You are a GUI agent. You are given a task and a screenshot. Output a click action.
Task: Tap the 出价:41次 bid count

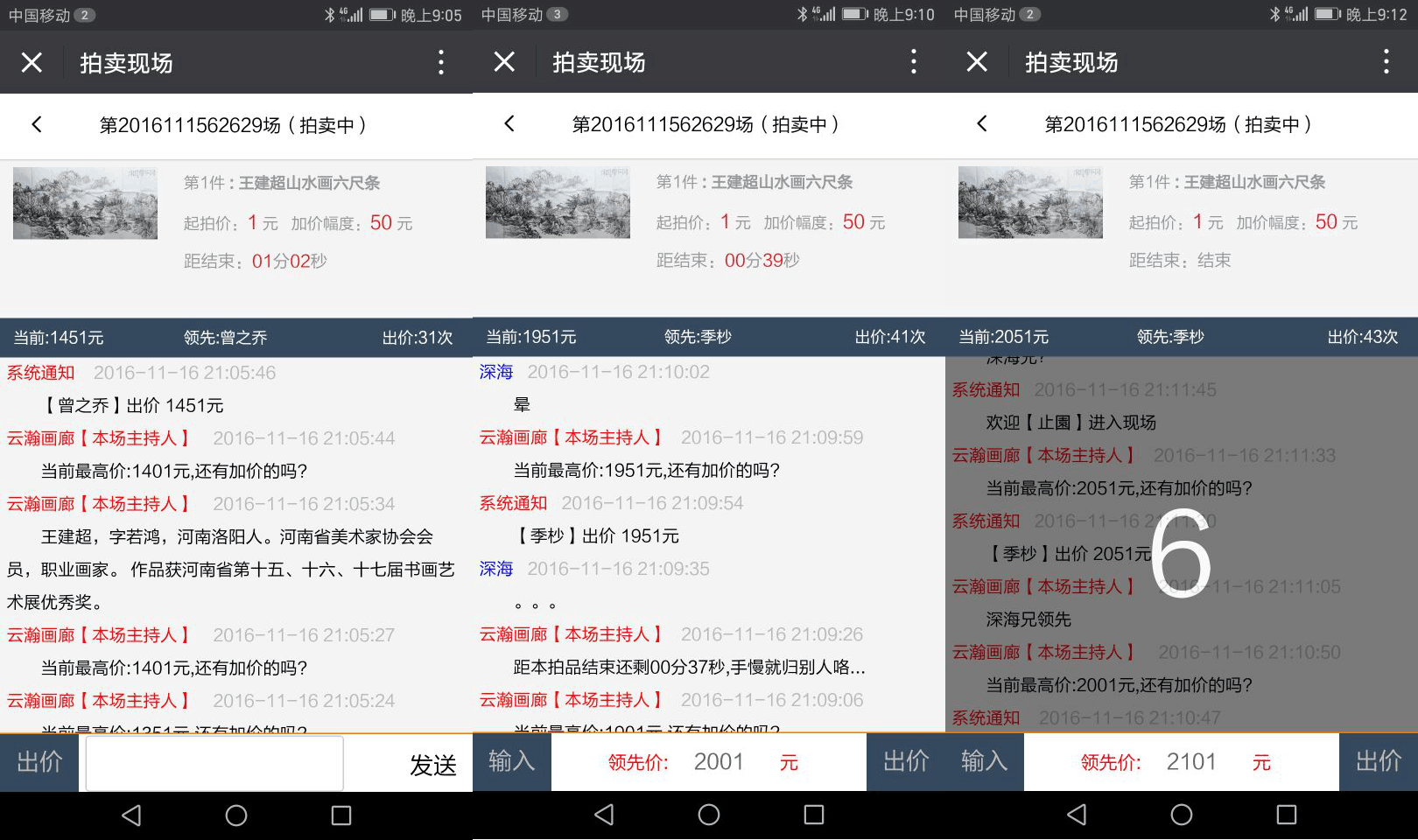click(x=890, y=337)
